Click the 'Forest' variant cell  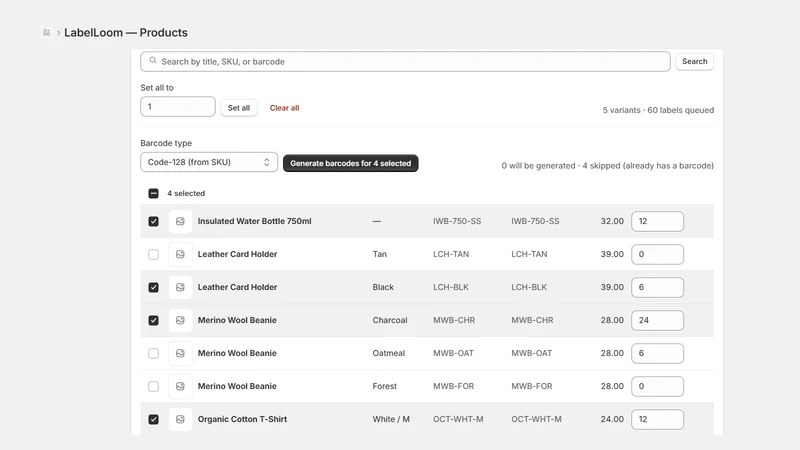coord(385,386)
